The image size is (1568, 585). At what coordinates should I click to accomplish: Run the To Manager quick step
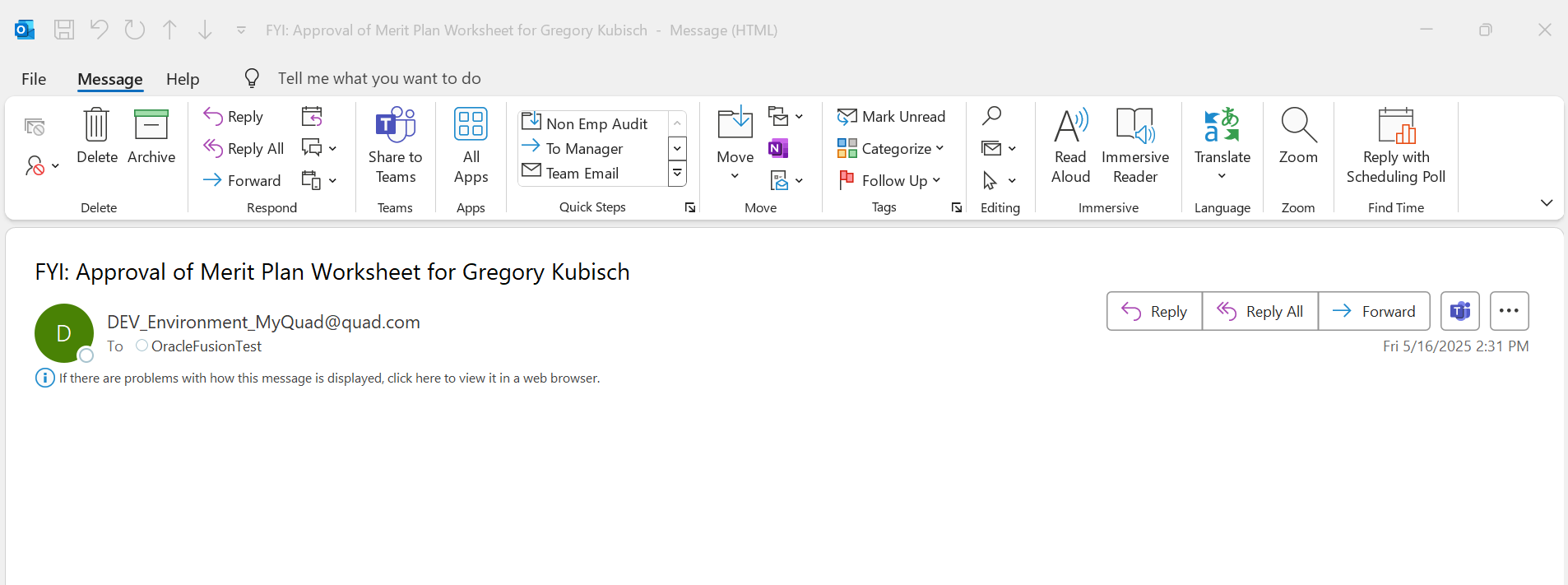pyautogui.click(x=573, y=148)
